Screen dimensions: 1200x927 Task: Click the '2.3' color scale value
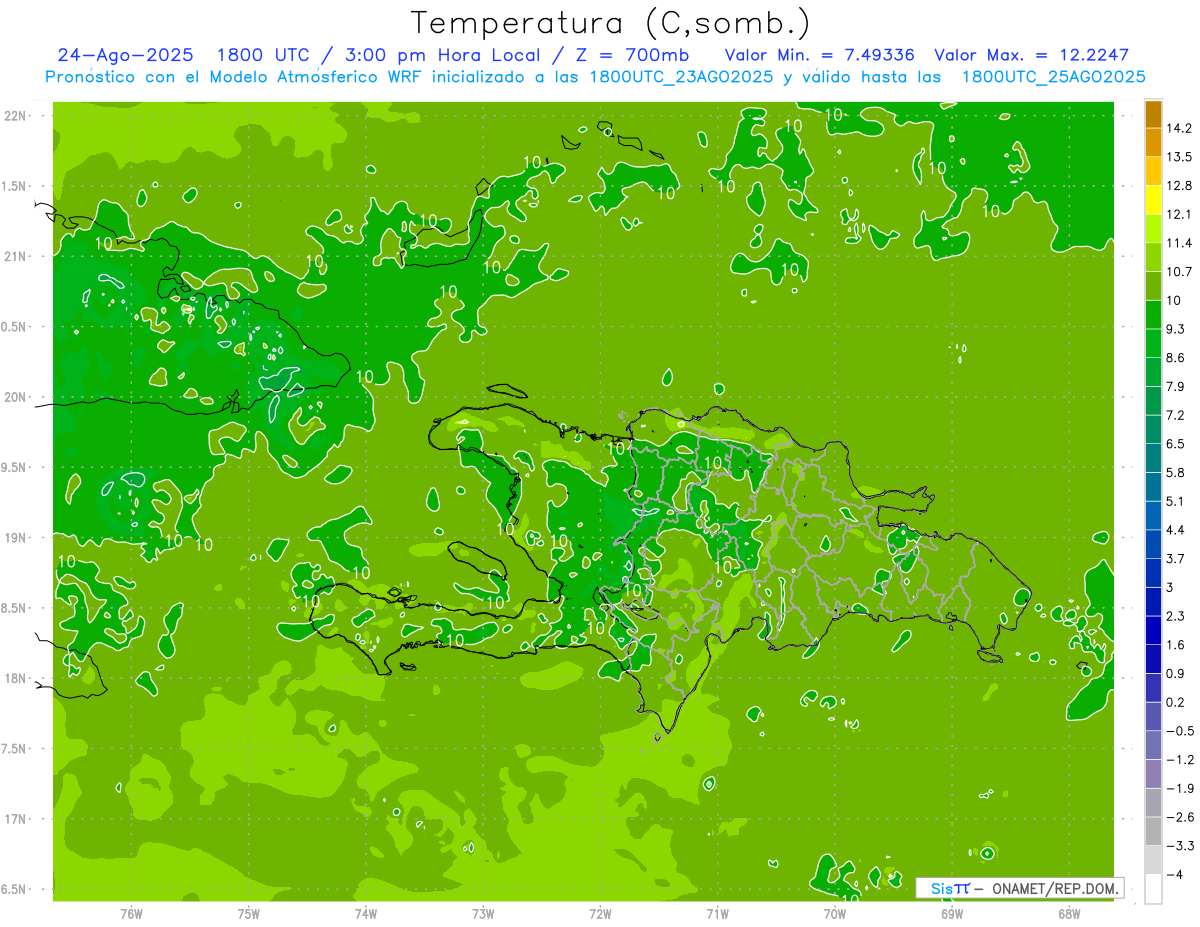pos(1176,616)
